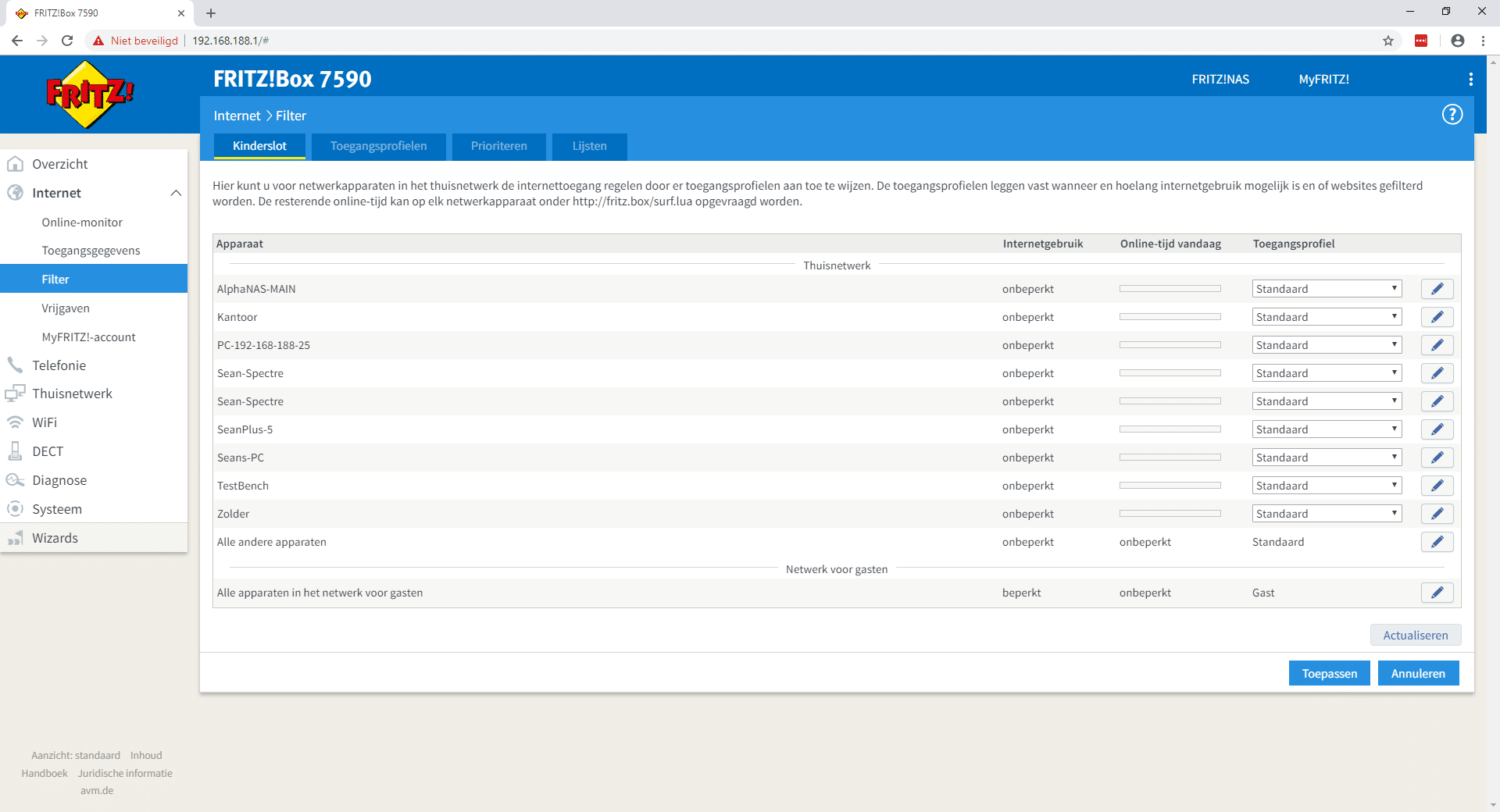The width and height of the screenshot is (1500, 812).
Task: Open the Handboek footer link
Action: click(x=45, y=773)
